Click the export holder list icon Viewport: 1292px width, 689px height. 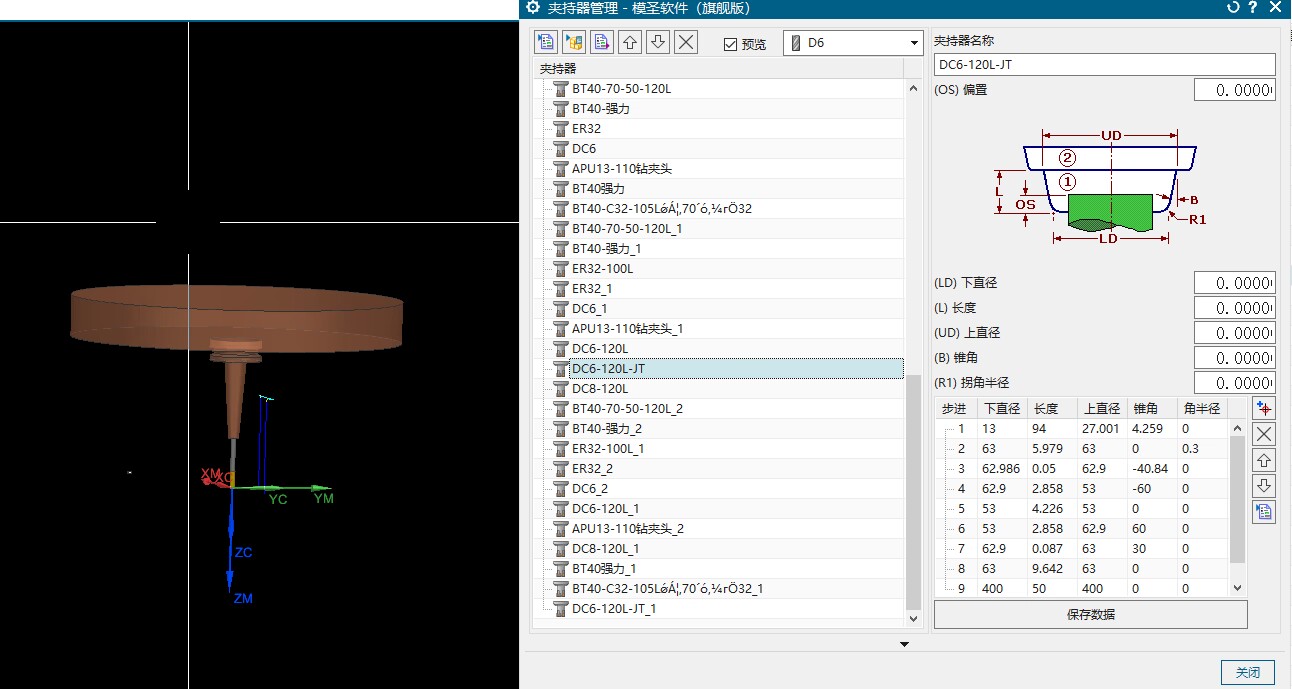tap(602, 42)
